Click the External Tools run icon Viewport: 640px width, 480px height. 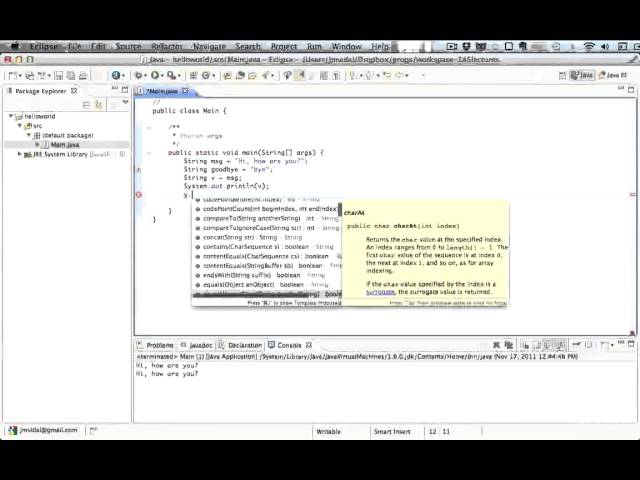[x=172, y=76]
